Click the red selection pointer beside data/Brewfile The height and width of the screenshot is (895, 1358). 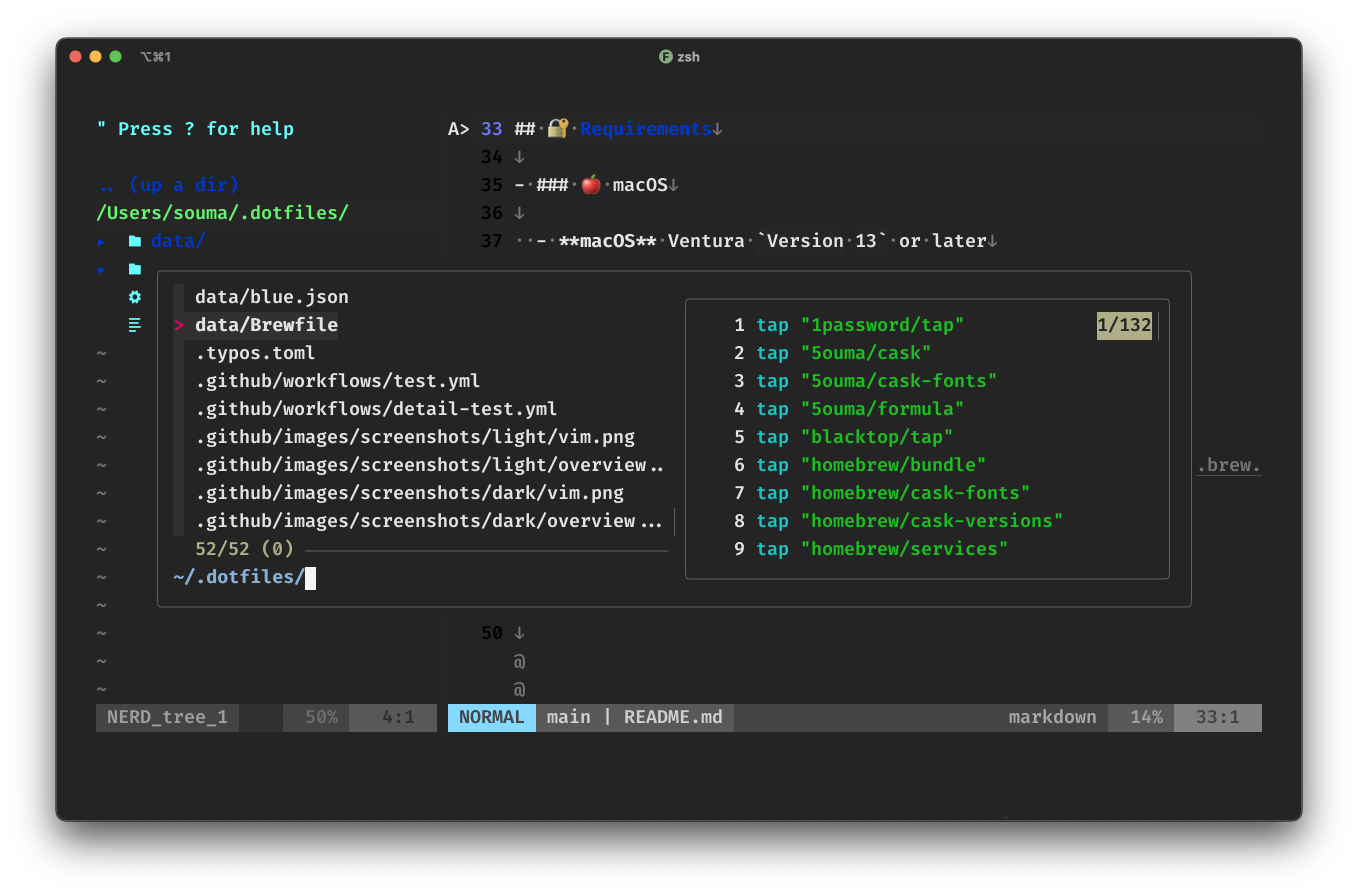coord(178,325)
